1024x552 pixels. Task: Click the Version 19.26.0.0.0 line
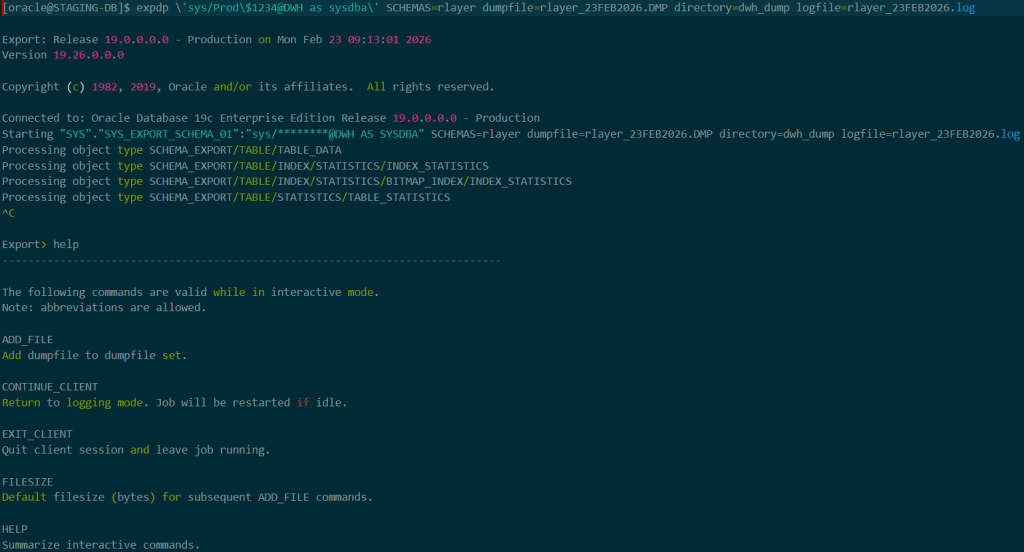(63, 55)
